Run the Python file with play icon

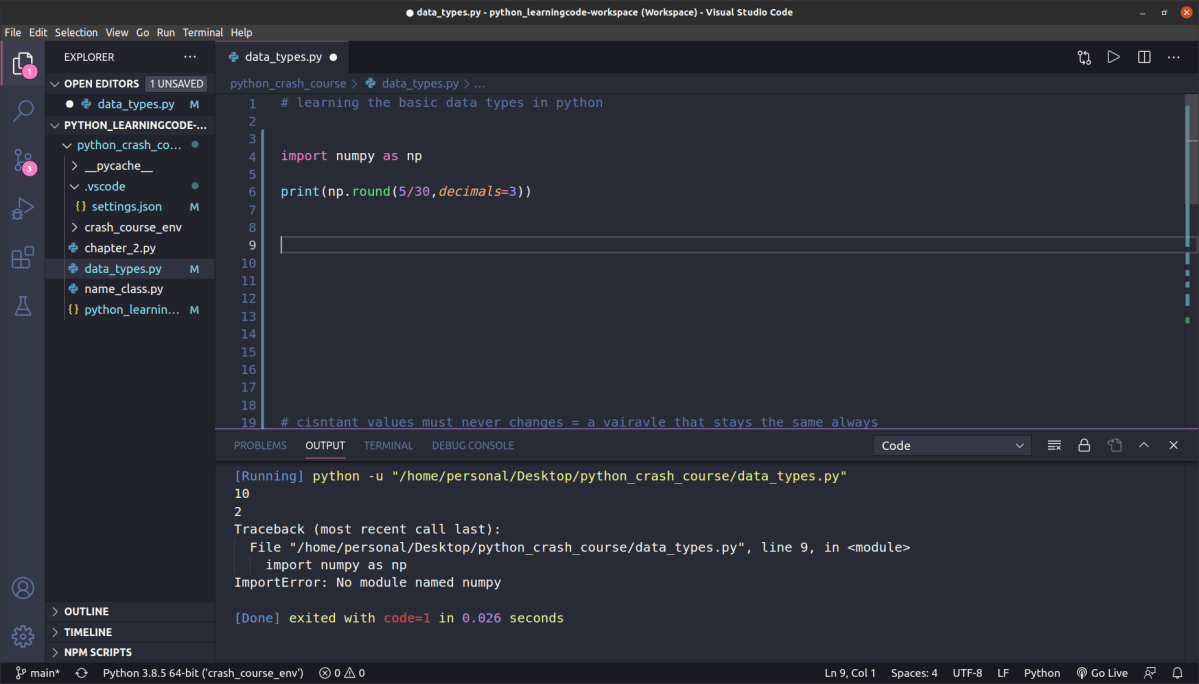tap(1113, 57)
